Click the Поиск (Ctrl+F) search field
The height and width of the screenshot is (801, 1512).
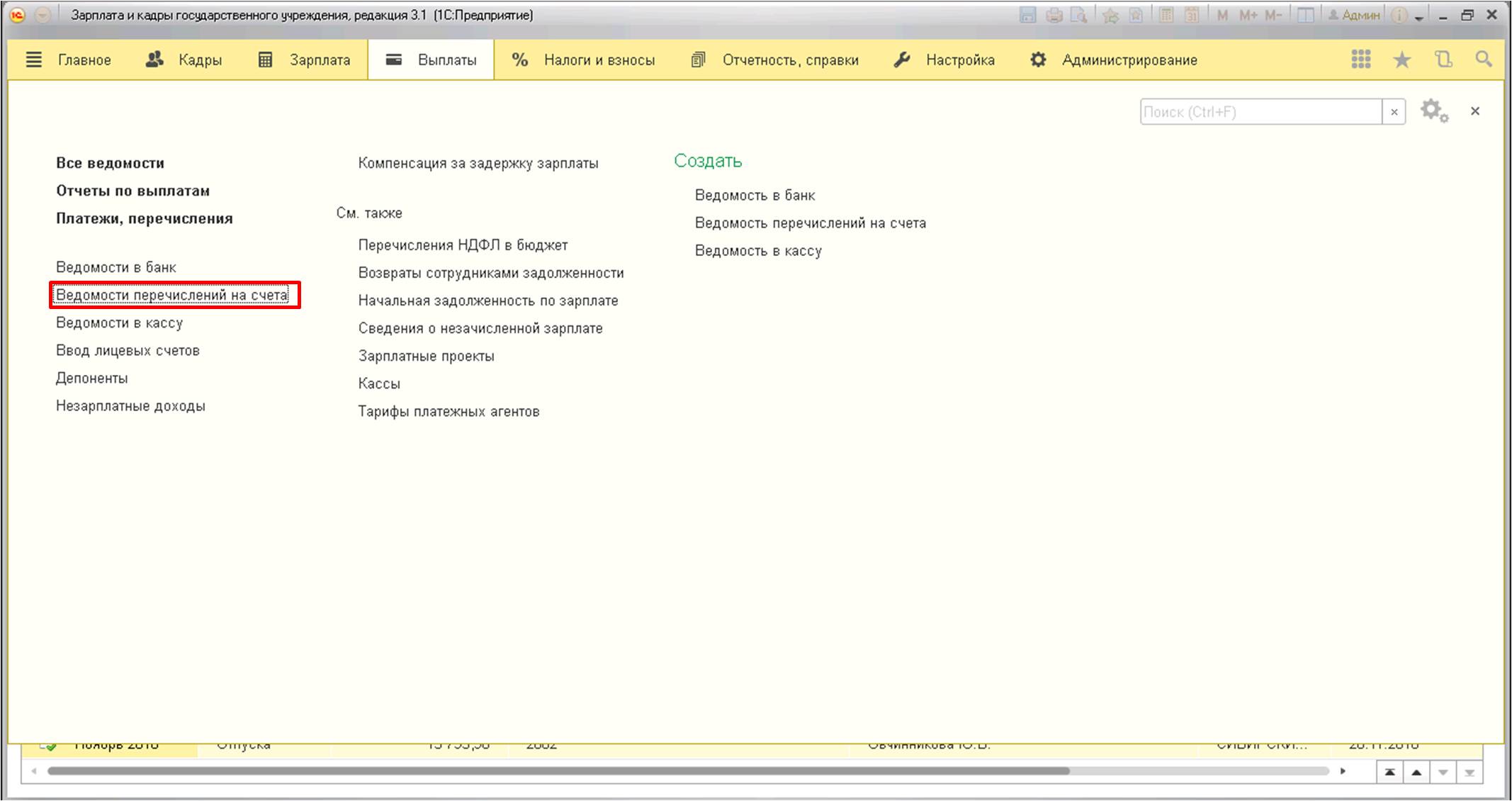(x=1261, y=112)
